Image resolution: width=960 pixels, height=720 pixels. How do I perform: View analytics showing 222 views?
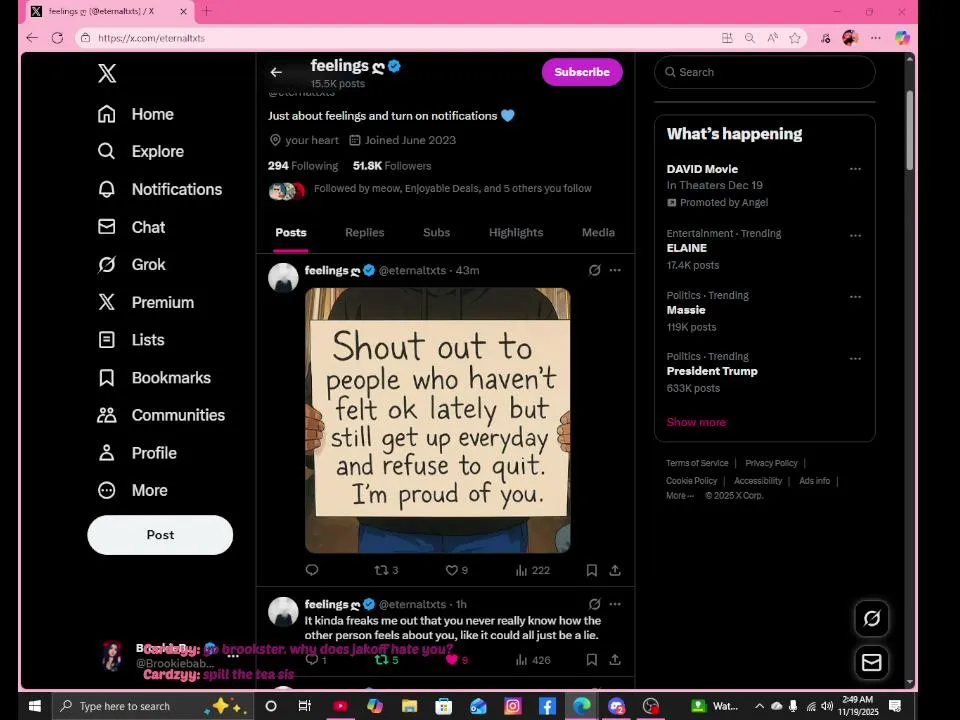(x=533, y=570)
